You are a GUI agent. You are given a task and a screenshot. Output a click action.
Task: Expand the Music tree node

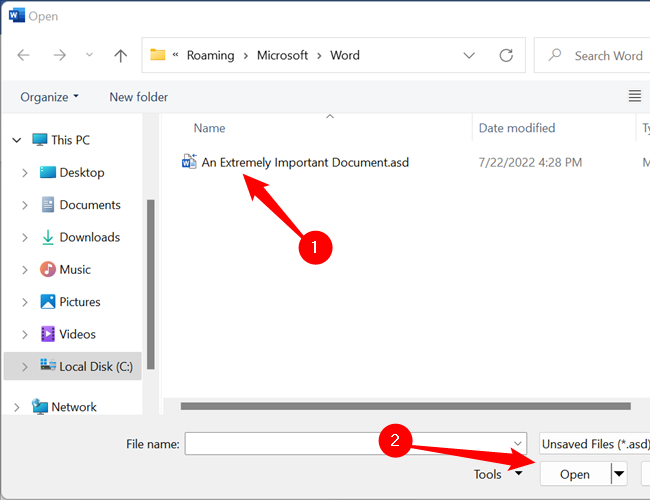click(x=24, y=269)
